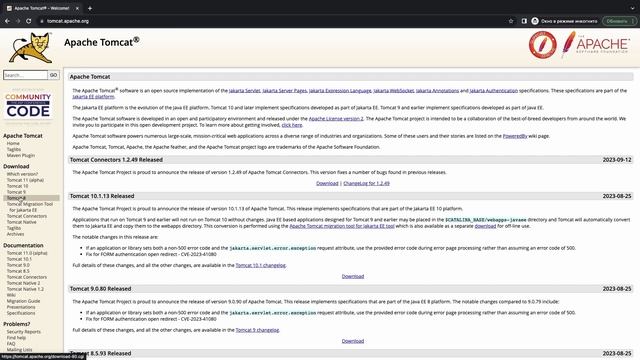
Task: Close the Apache Tomcat browser tab
Action: (x=77, y=8)
